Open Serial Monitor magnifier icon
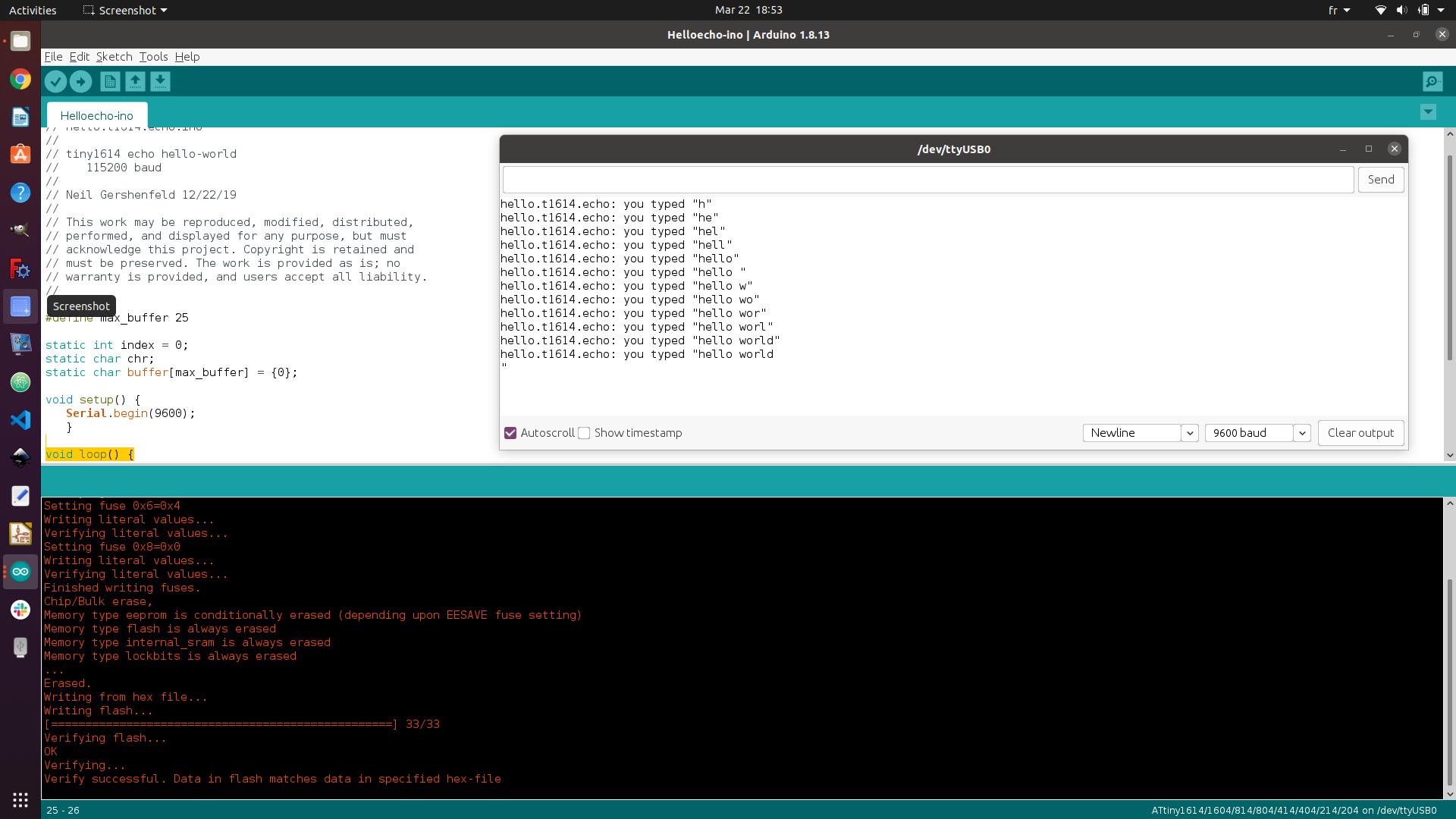 1432,81
